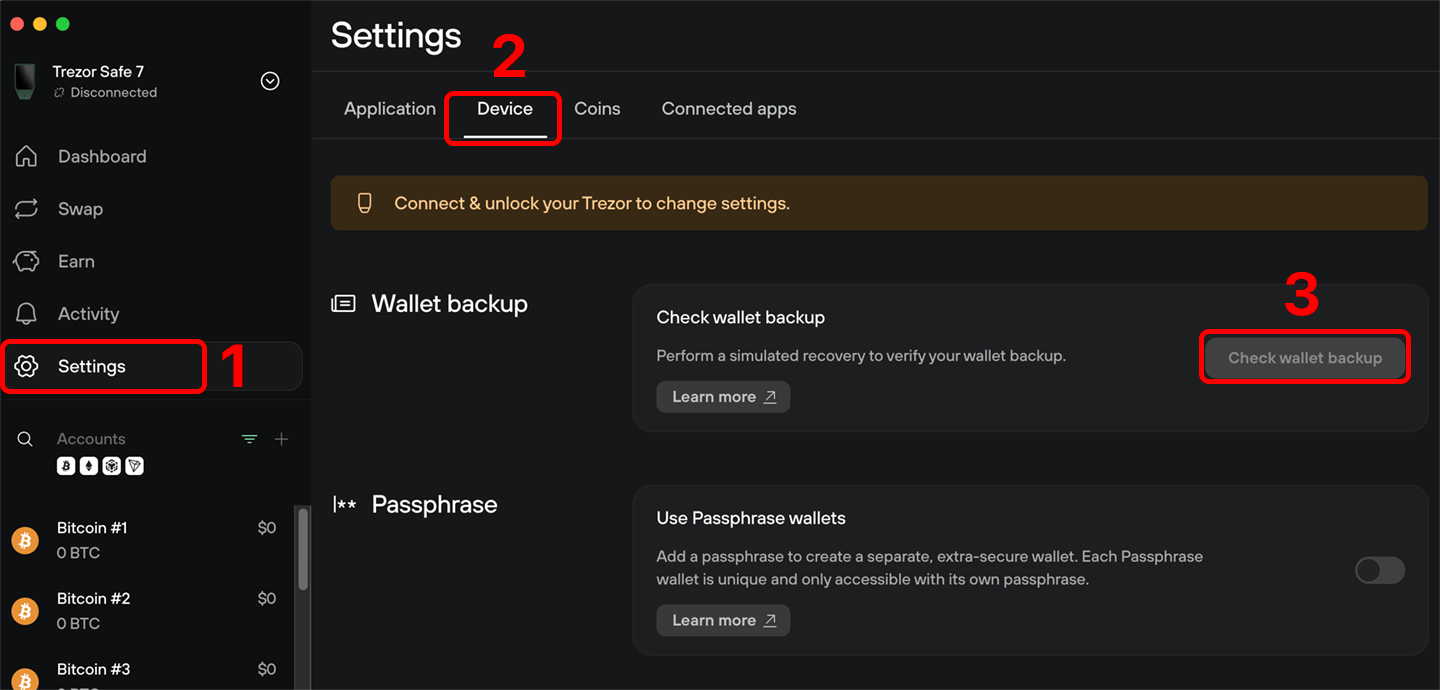Open the green accounts filter icon
Viewport: 1440px width, 690px height.
(250, 439)
